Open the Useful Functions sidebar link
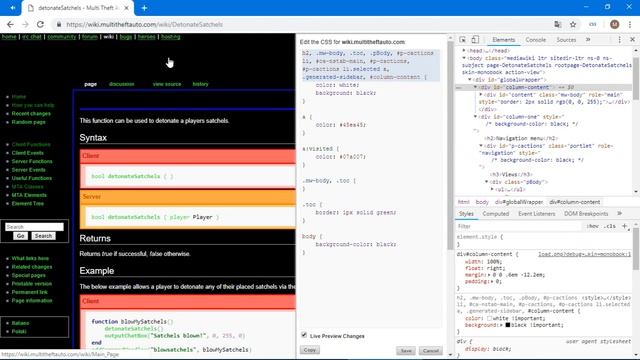640x360 pixels. [31, 178]
